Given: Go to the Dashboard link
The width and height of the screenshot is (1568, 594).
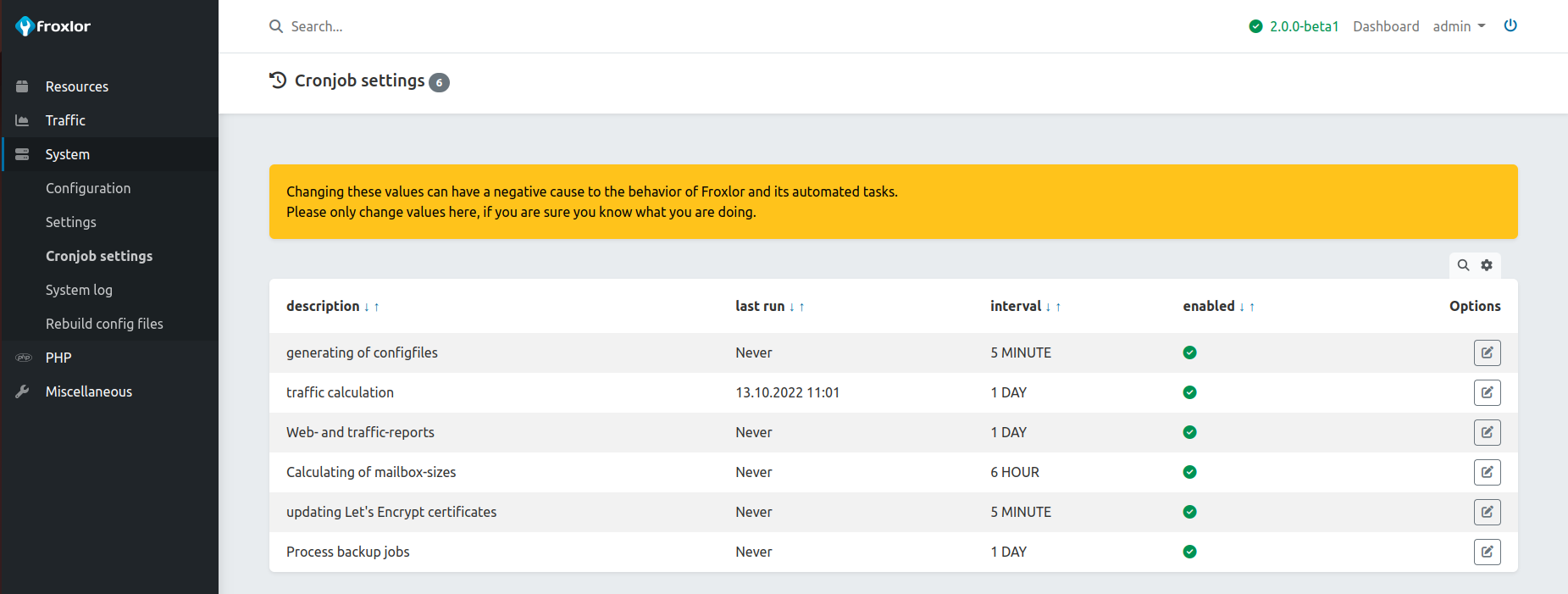Looking at the screenshot, I should [x=1386, y=26].
